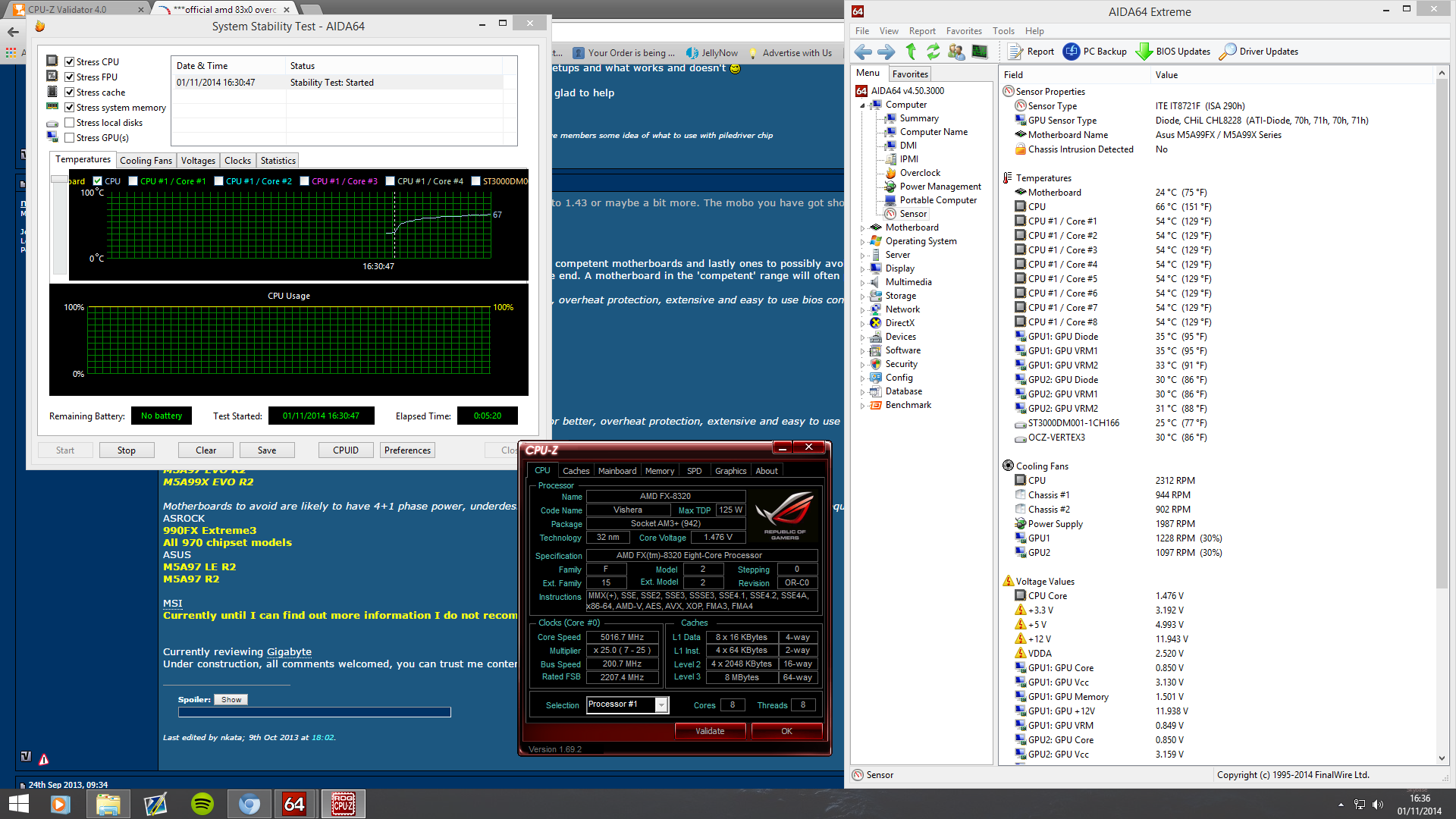Screen dimensions: 1456x819
Task: Expand the Devices tree node
Action: [x=863, y=337]
